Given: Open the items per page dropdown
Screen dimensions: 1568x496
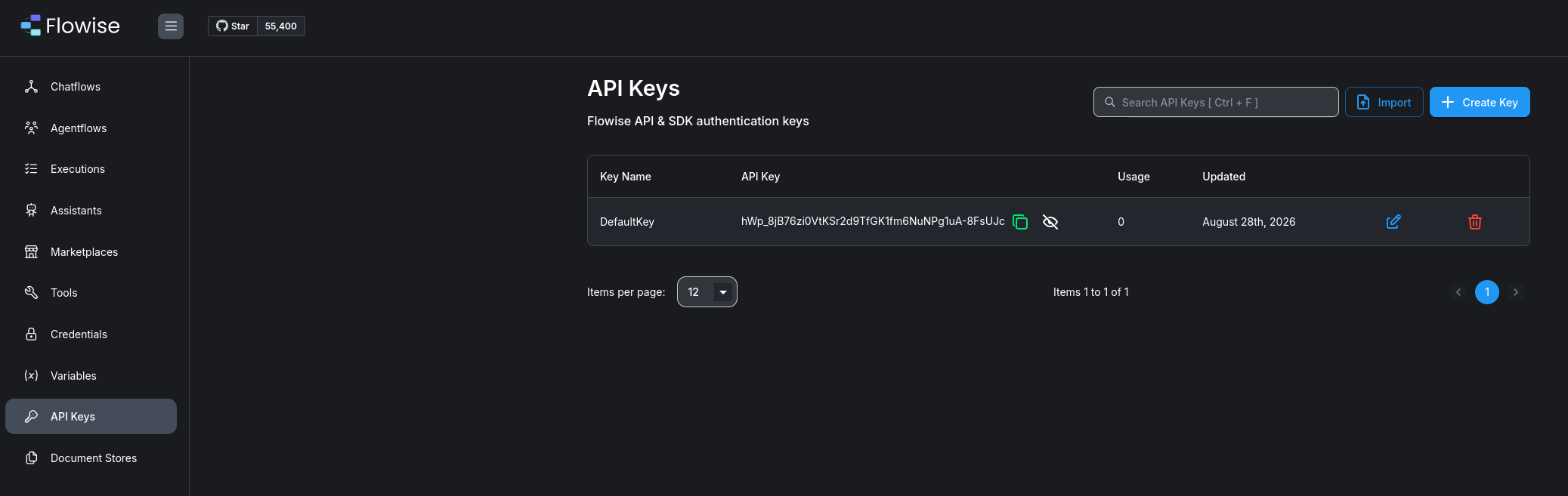Looking at the screenshot, I should 707,292.
